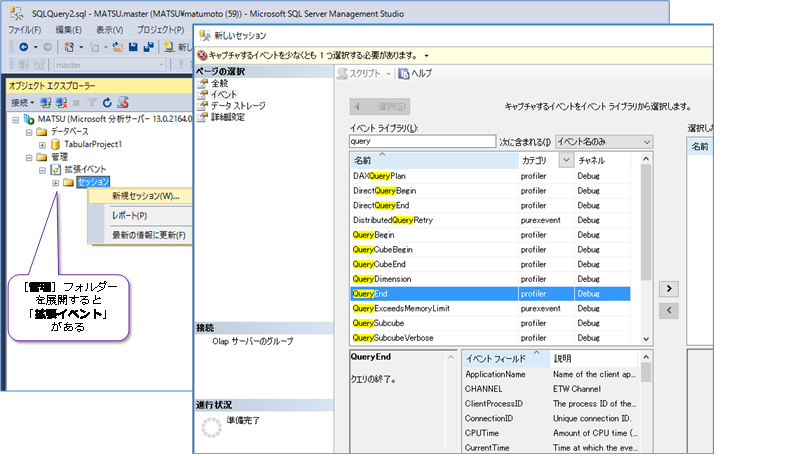The height and width of the screenshot is (456, 800).
Task: Open the カテゴリ column filter dropdown
Action: click(x=566, y=160)
